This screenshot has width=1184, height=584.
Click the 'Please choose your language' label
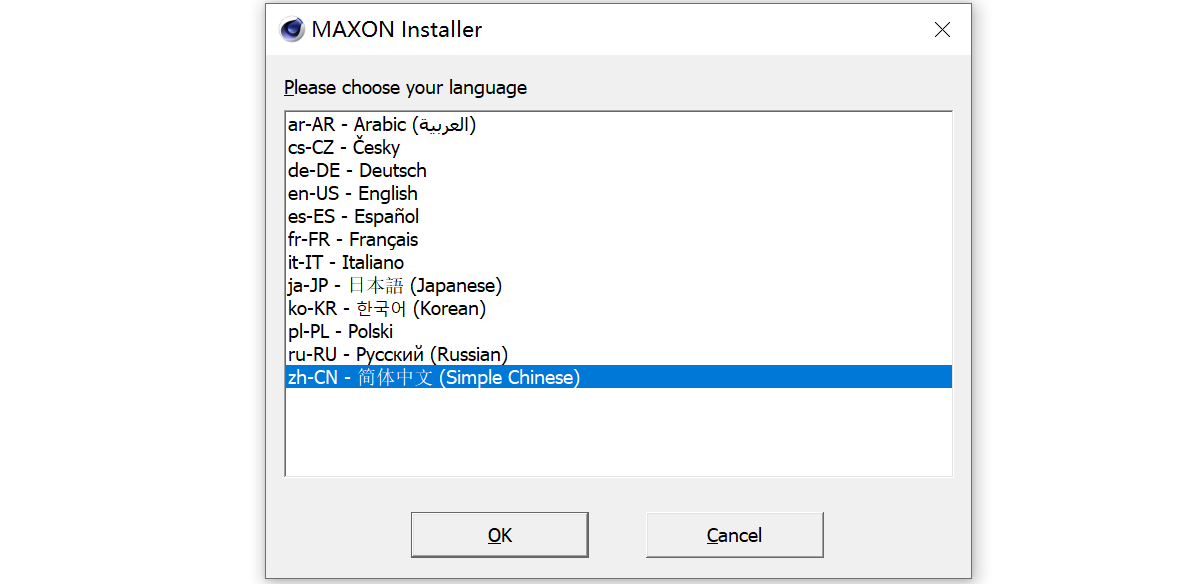(405, 88)
